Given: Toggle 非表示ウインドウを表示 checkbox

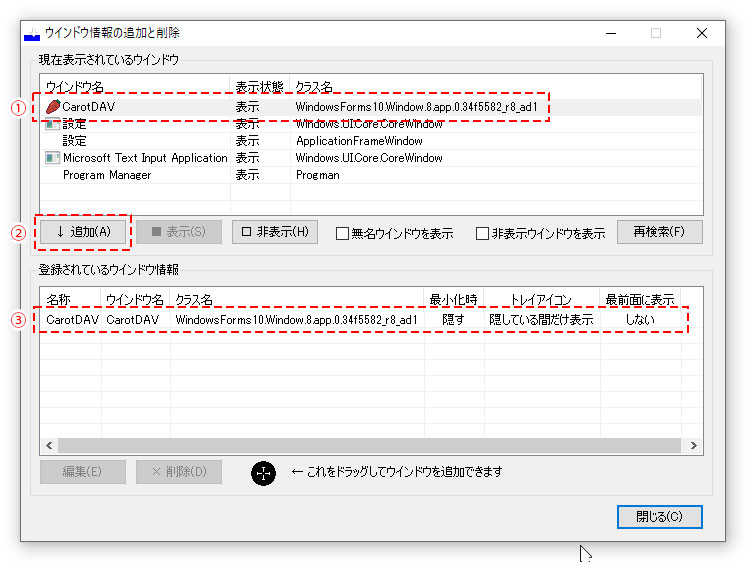Looking at the screenshot, I should coord(482,234).
